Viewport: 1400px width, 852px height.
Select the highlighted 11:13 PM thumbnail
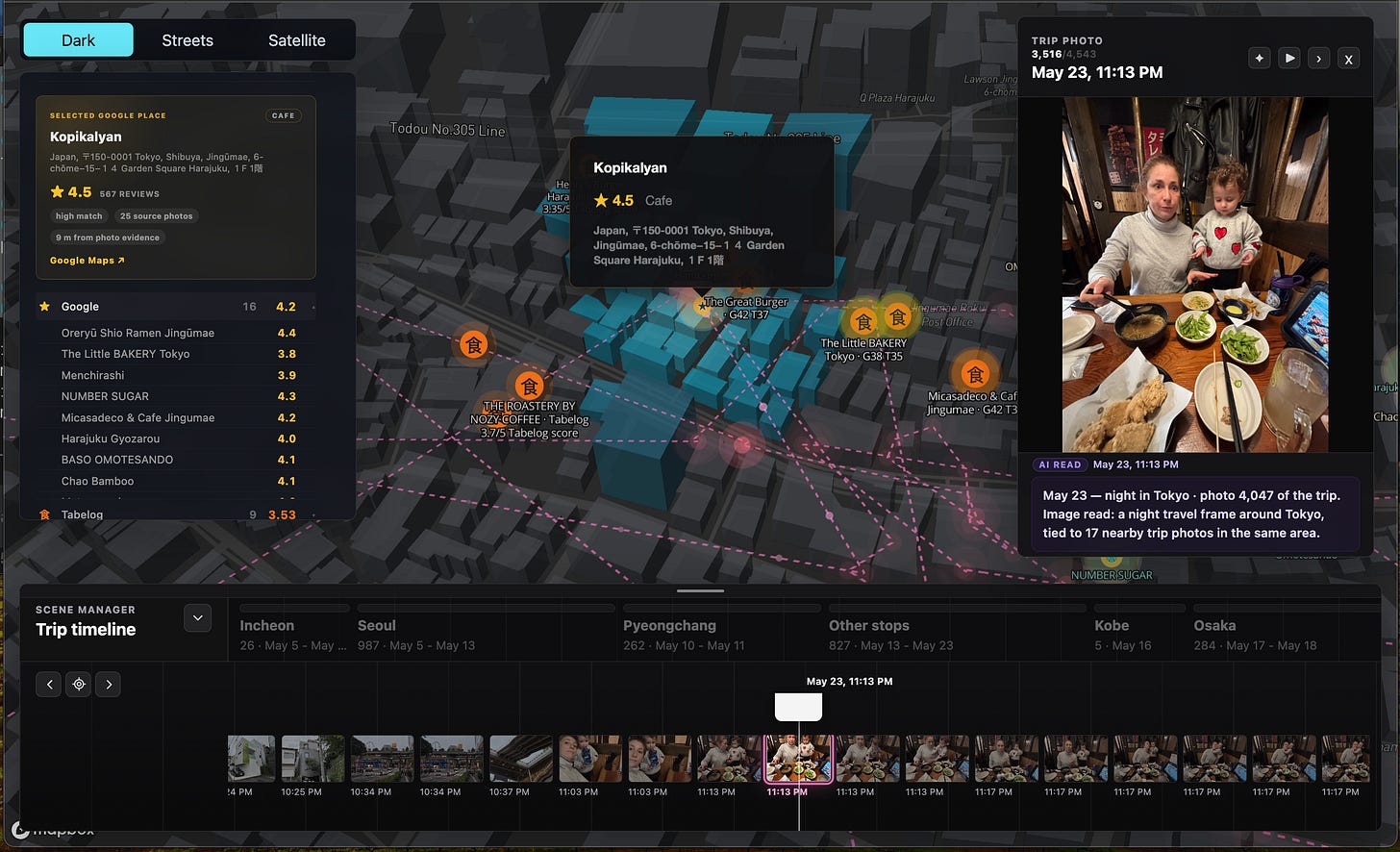coord(798,759)
